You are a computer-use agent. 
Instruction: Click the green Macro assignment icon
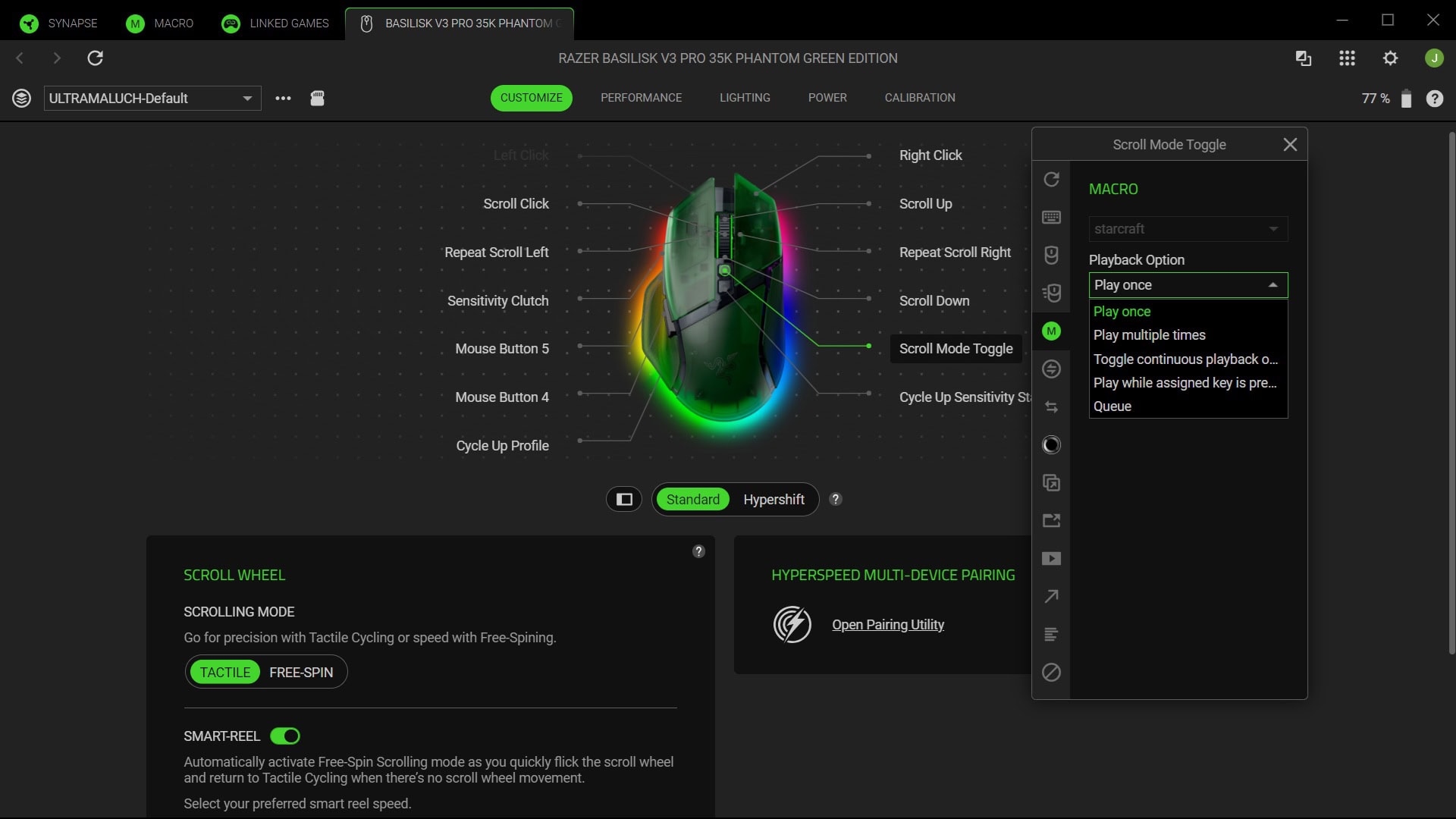(1051, 331)
